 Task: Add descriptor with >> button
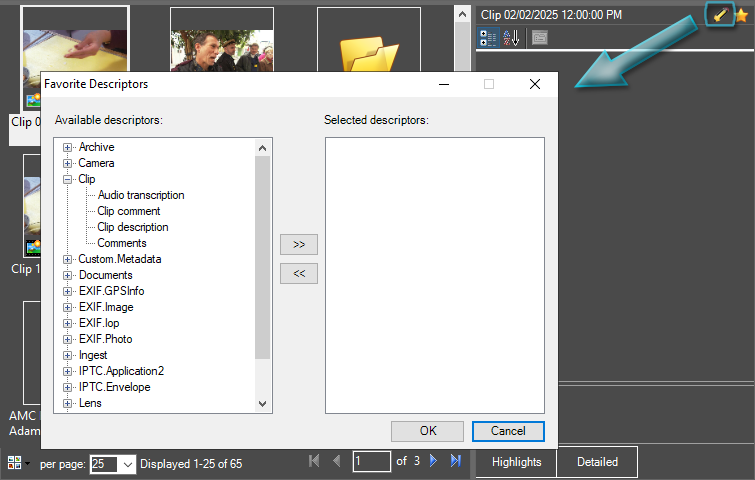(x=299, y=245)
